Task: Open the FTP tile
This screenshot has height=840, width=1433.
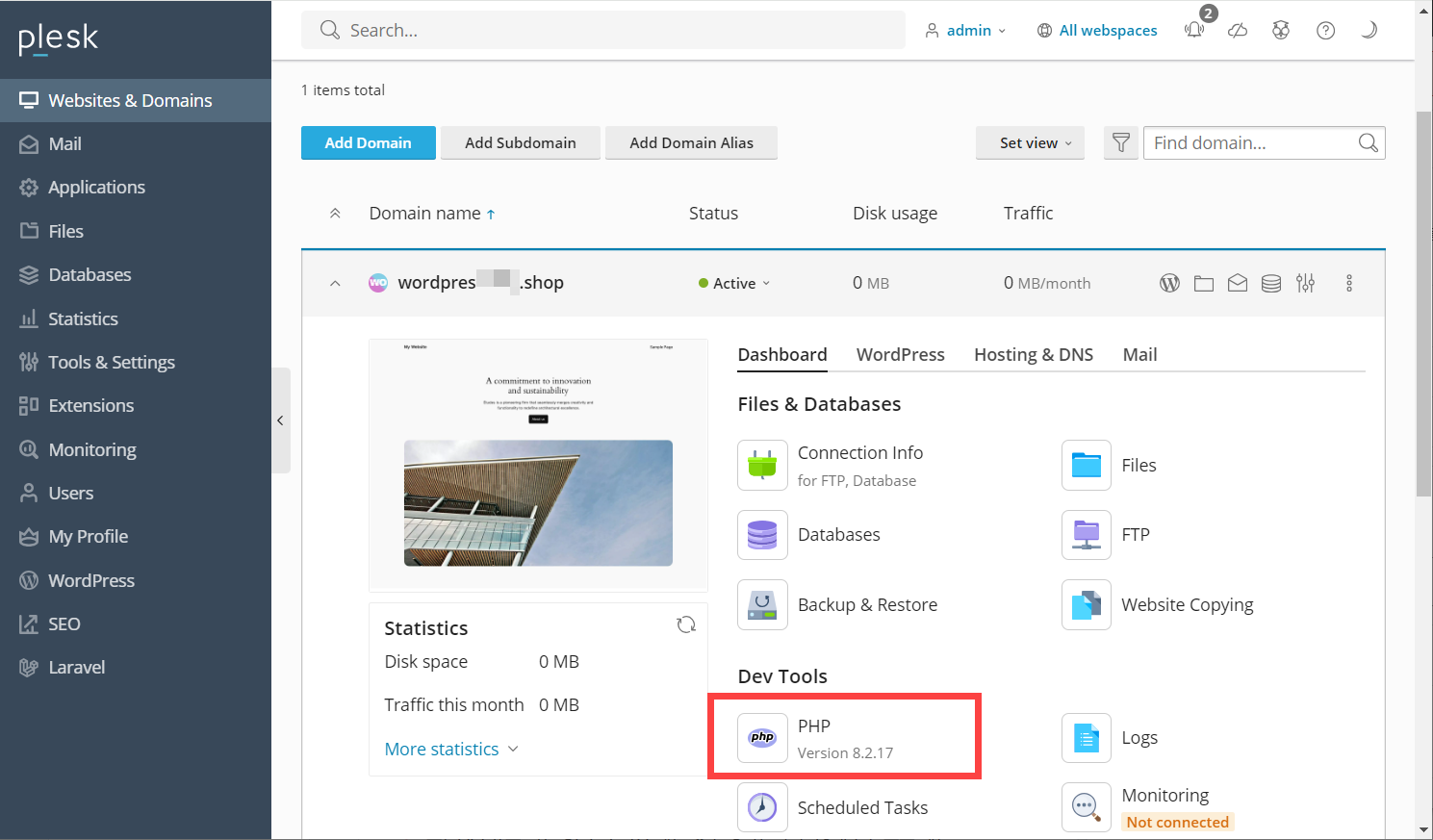Action: point(1087,534)
